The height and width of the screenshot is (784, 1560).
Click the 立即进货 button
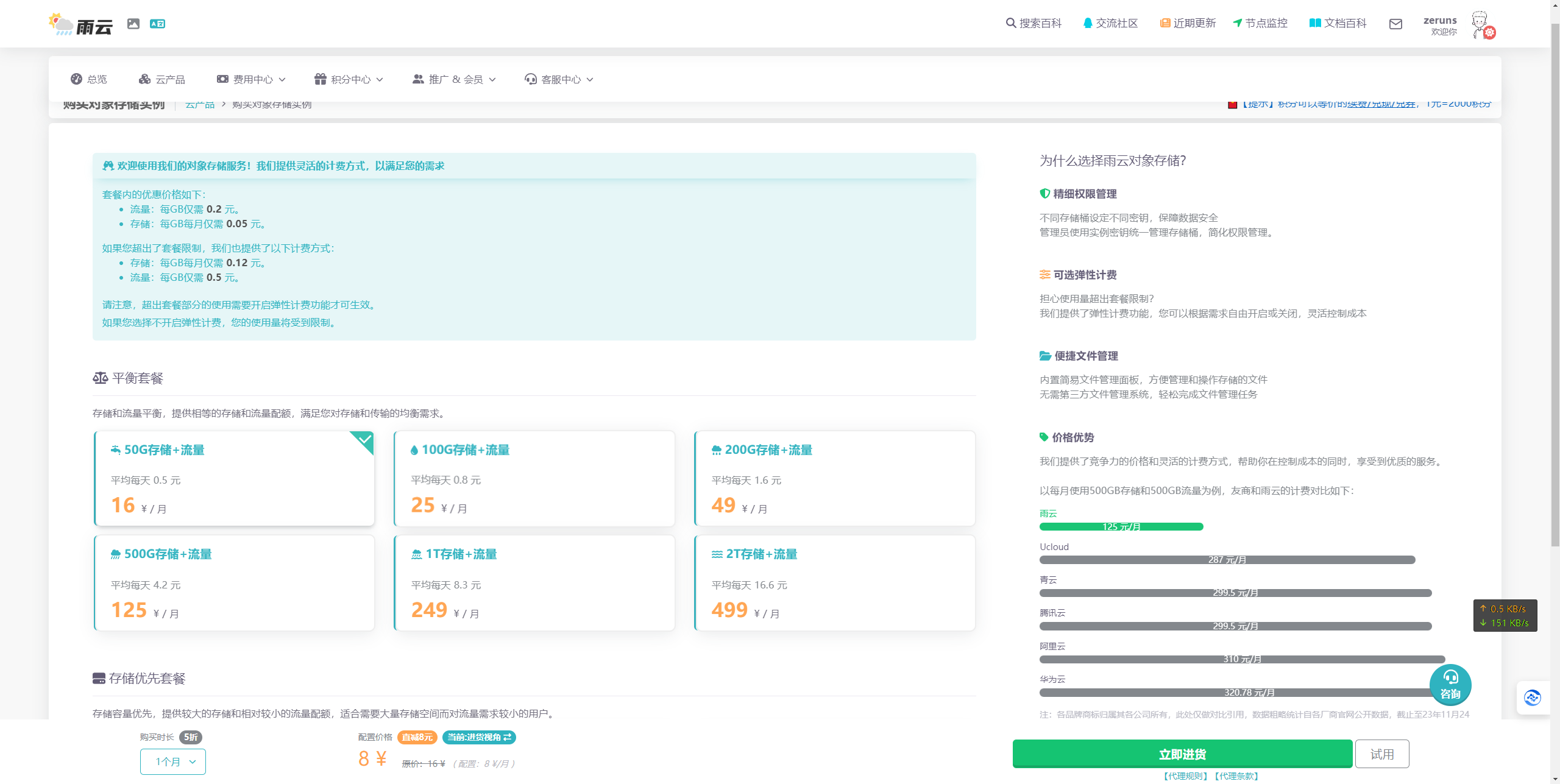coord(1182,754)
